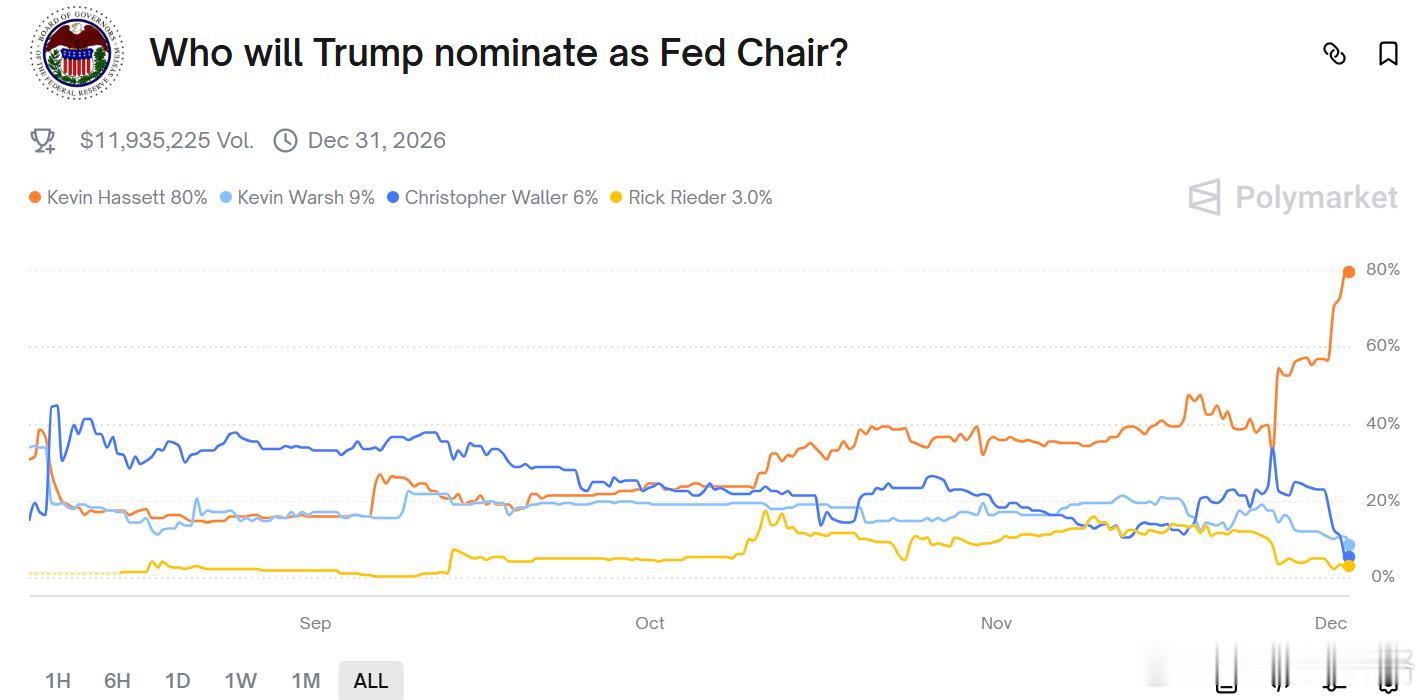Click the orange 80% endpoint dot on the chart
Screen dimensions: 1427x700
[x=1348, y=272]
